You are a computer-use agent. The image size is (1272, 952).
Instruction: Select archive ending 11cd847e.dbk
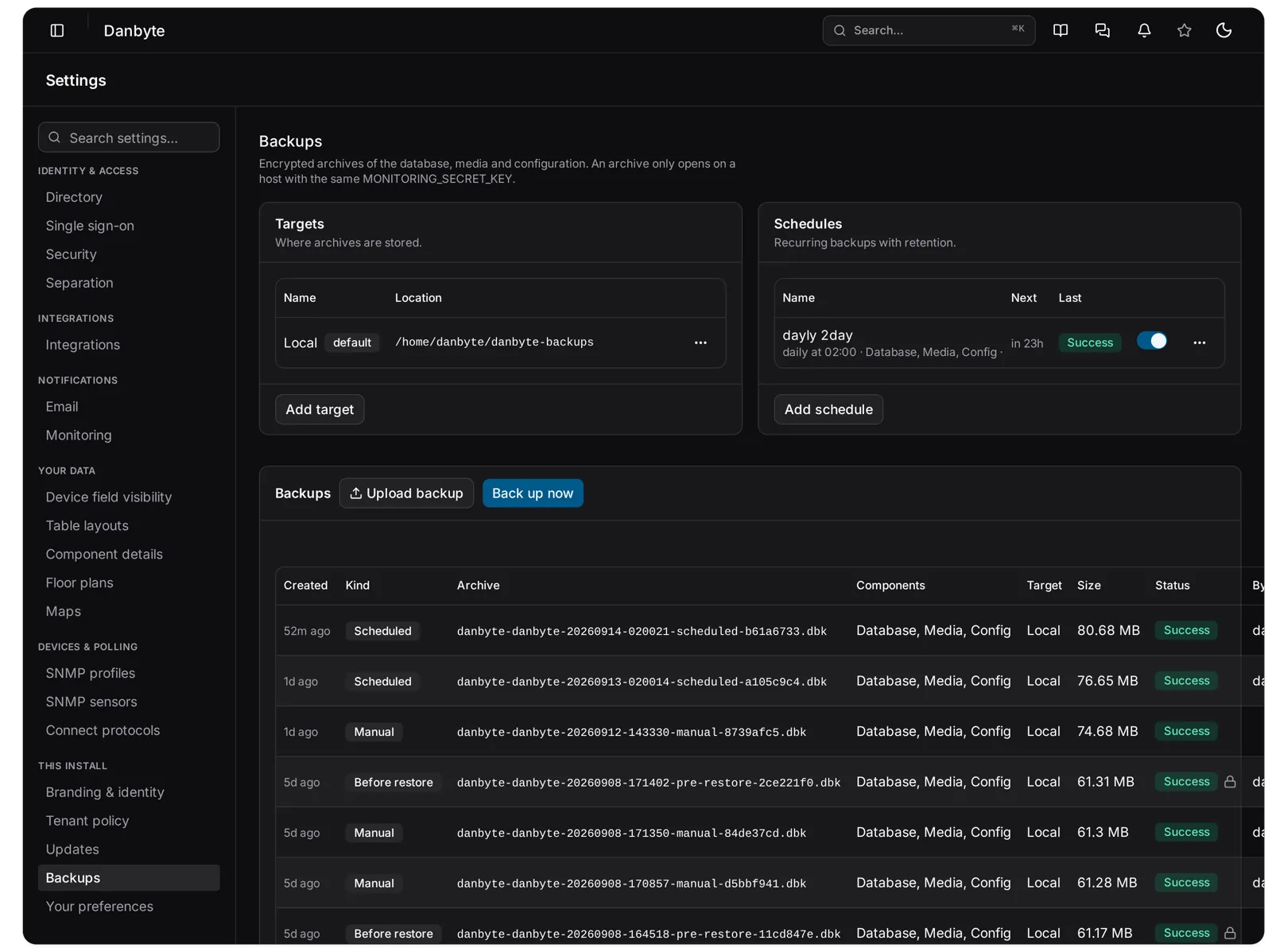[649, 935]
